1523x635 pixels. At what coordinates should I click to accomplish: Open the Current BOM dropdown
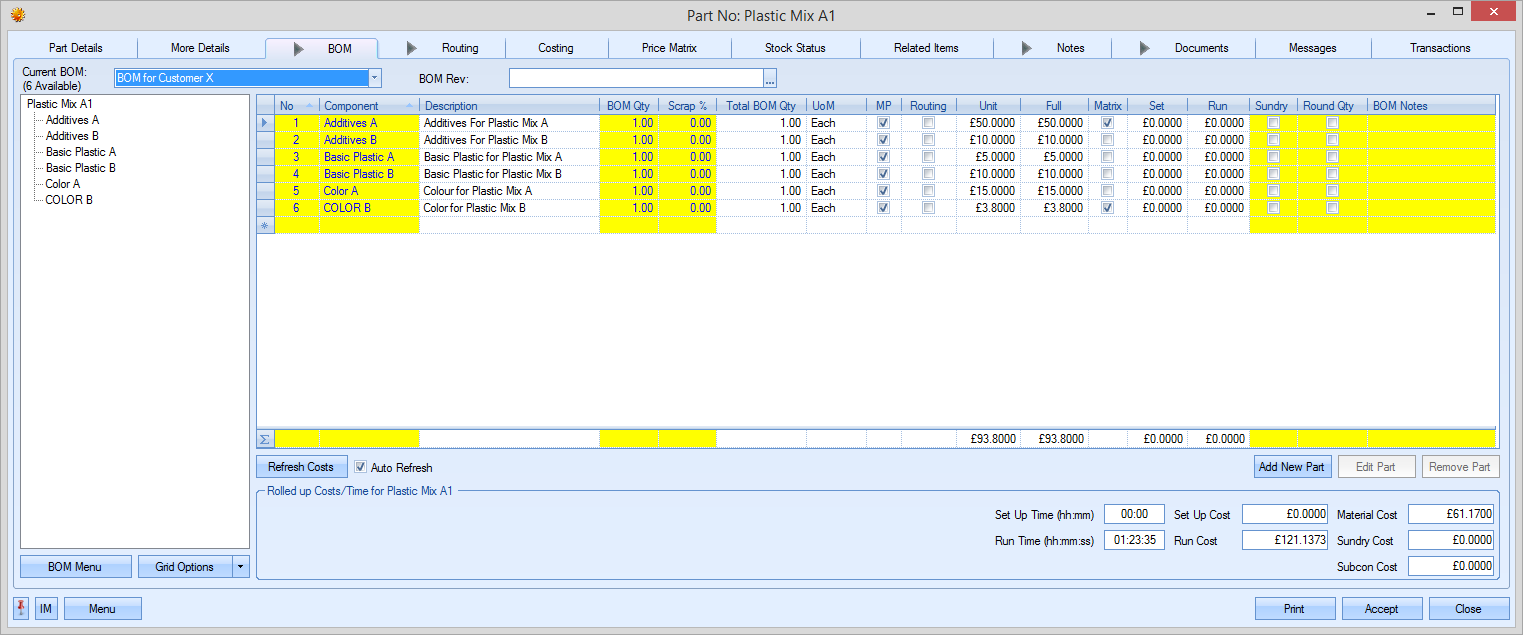374,78
